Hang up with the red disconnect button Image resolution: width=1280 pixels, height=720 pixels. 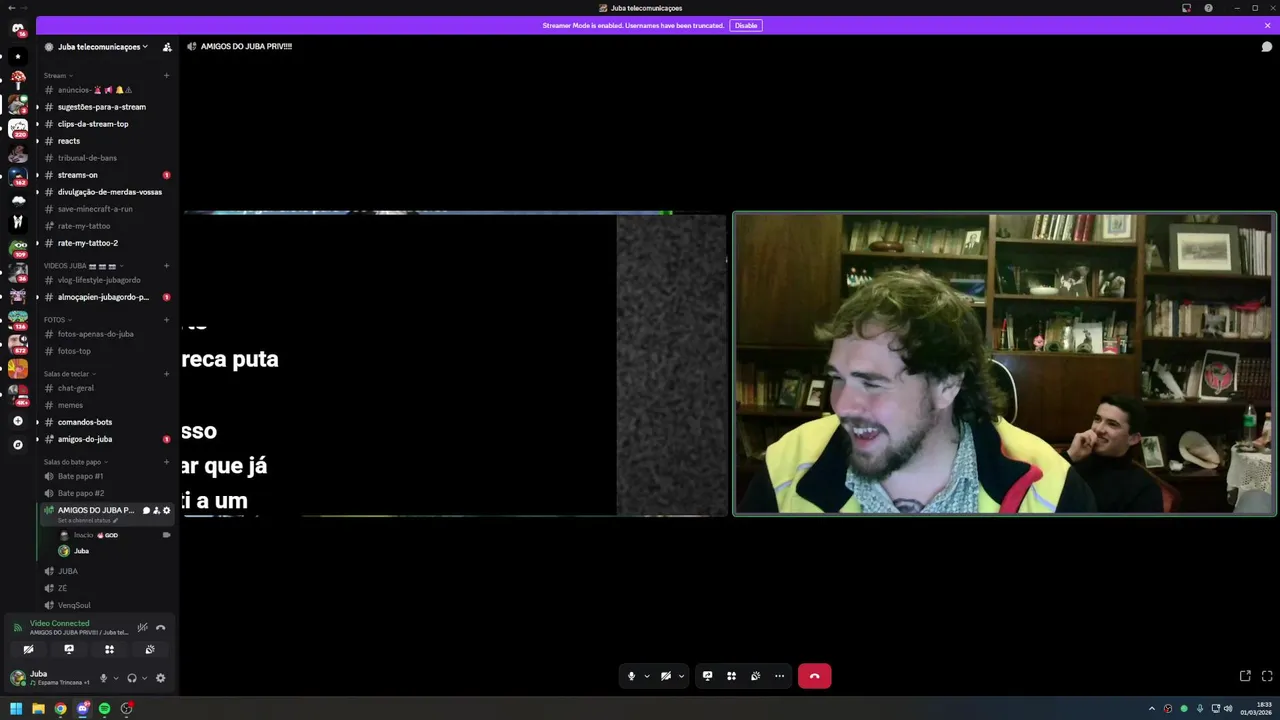pyautogui.click(x=814, y=676)
